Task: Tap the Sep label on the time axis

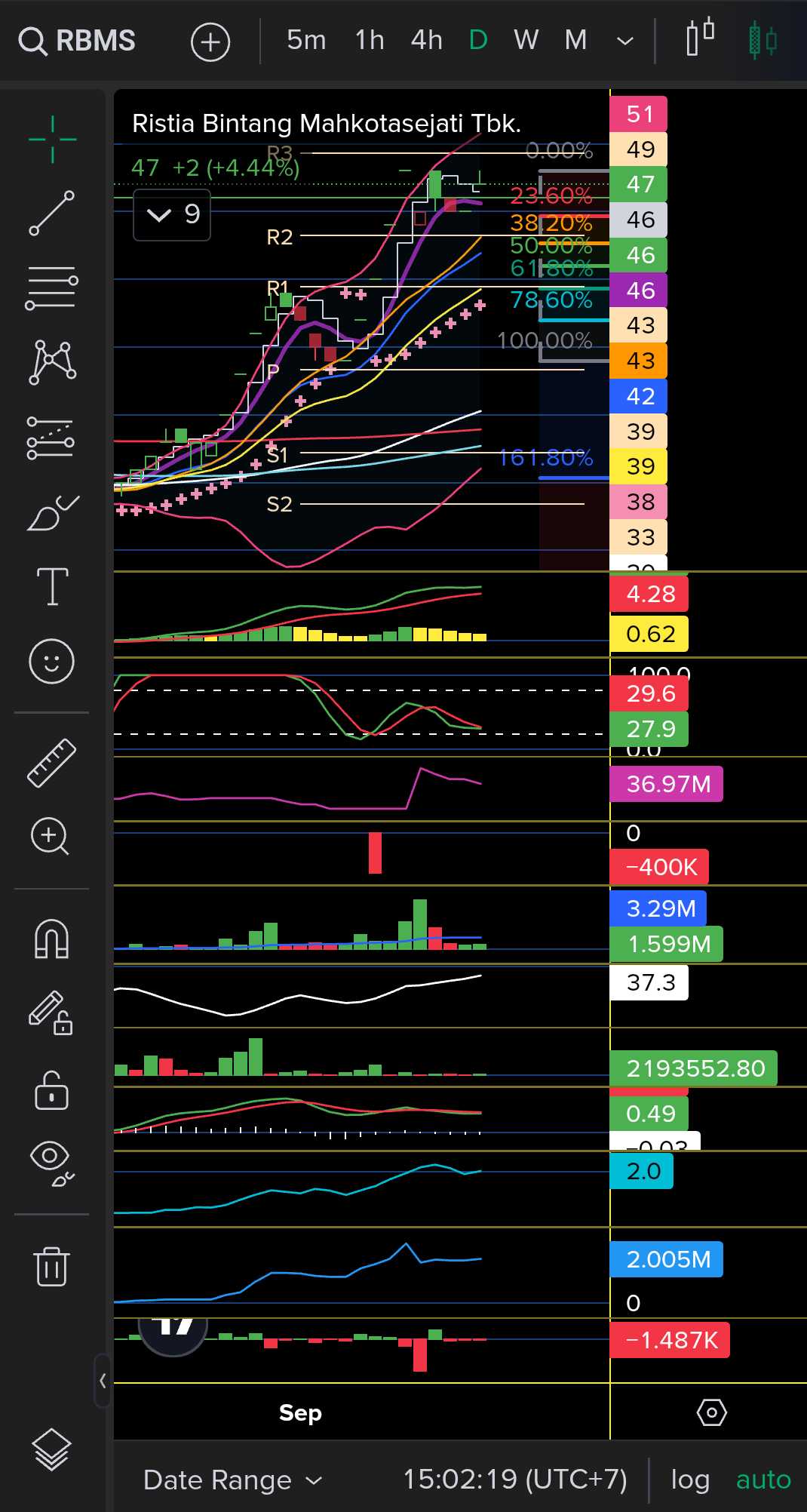Action: pos(300,1412)
